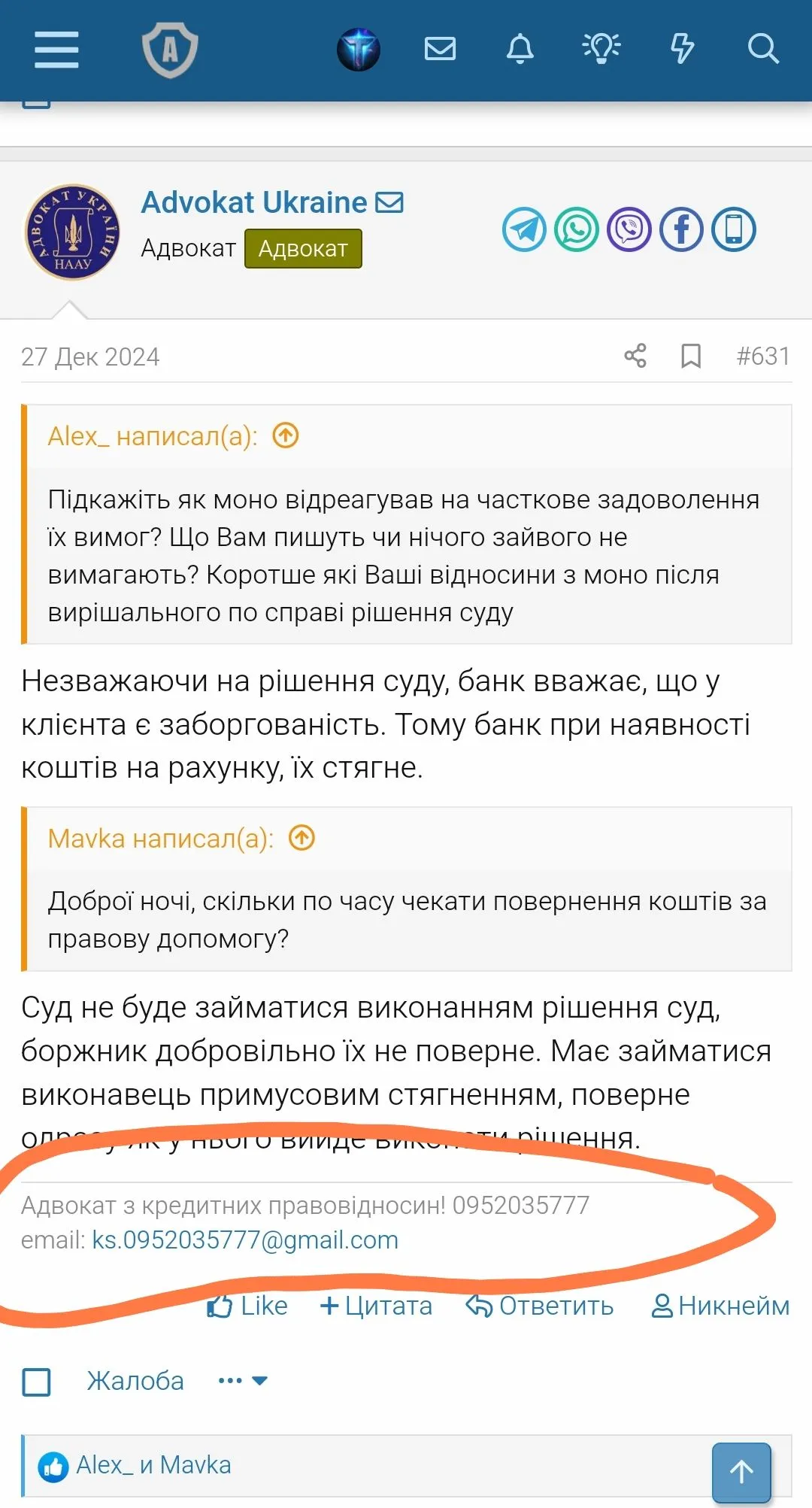Jump to Alex_ quoted post arrow
Viewport: 812px width, 1508px height.
click(x=286, y=435)
